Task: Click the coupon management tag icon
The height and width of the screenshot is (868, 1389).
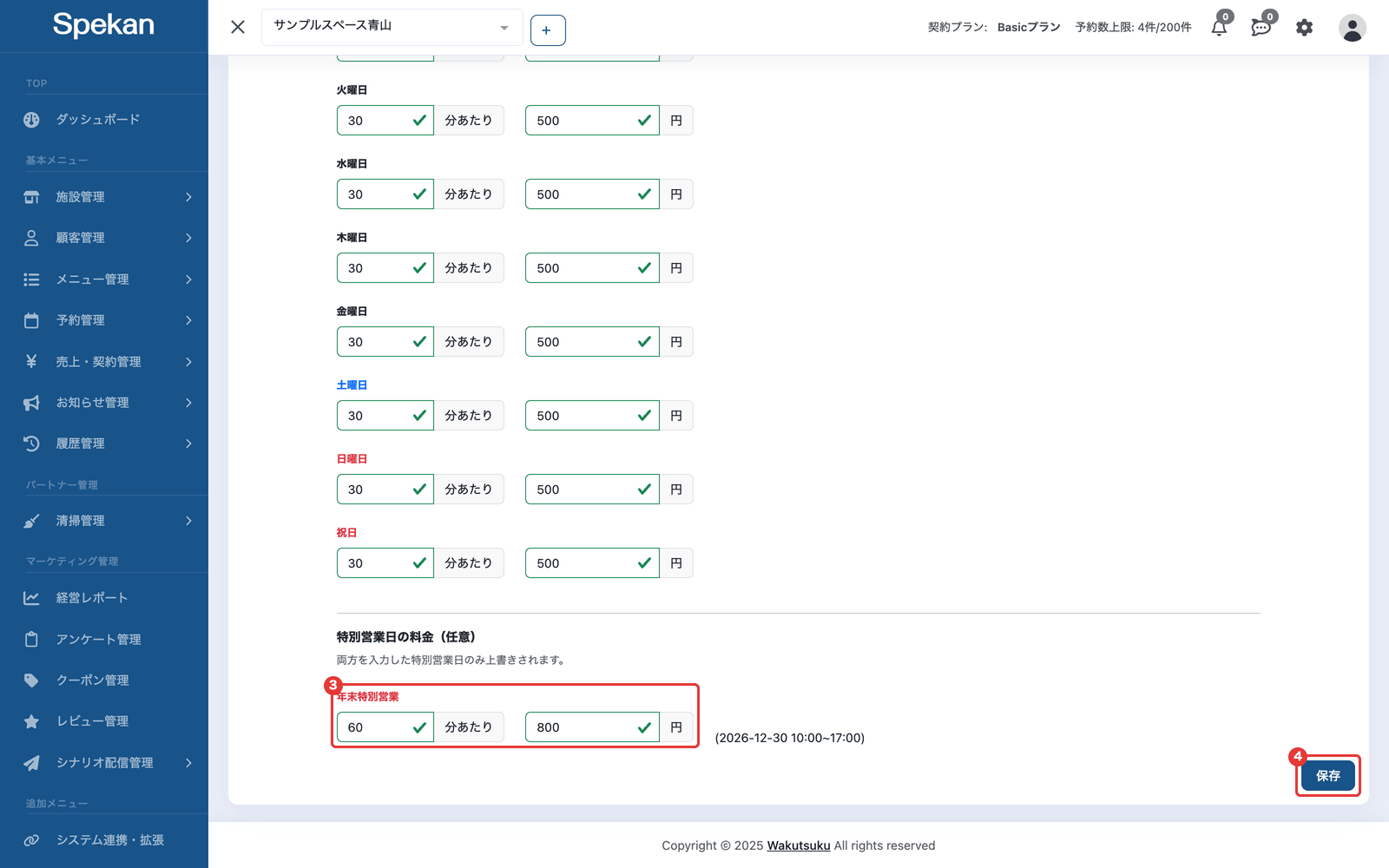Action: click(31, 681)
